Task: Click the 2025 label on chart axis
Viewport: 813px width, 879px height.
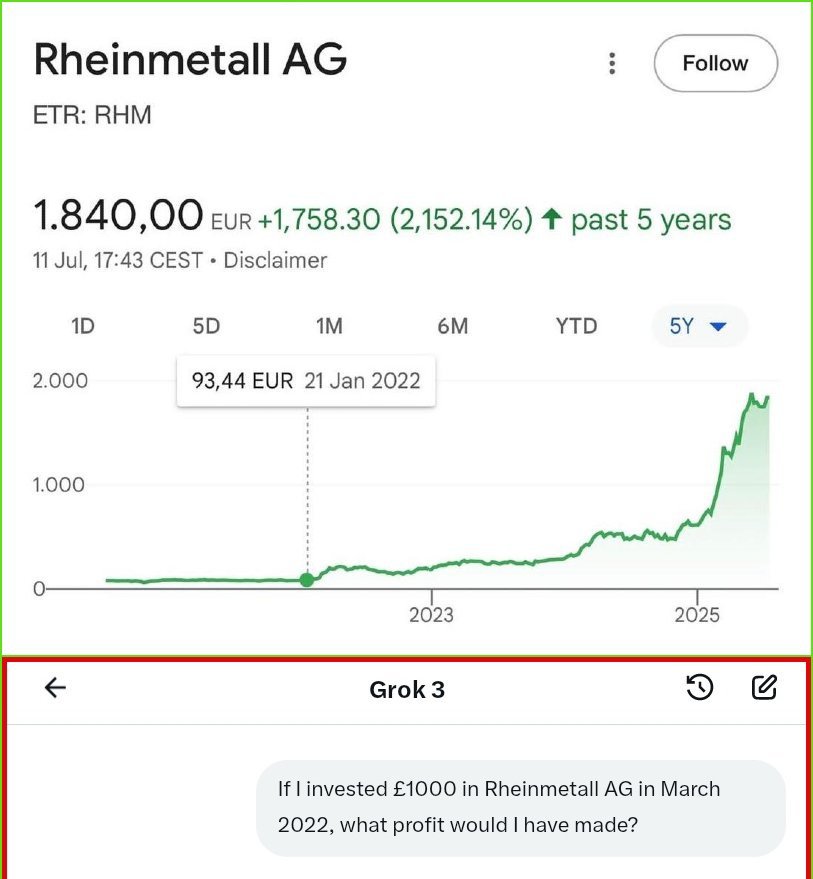Action: (697, 615)
